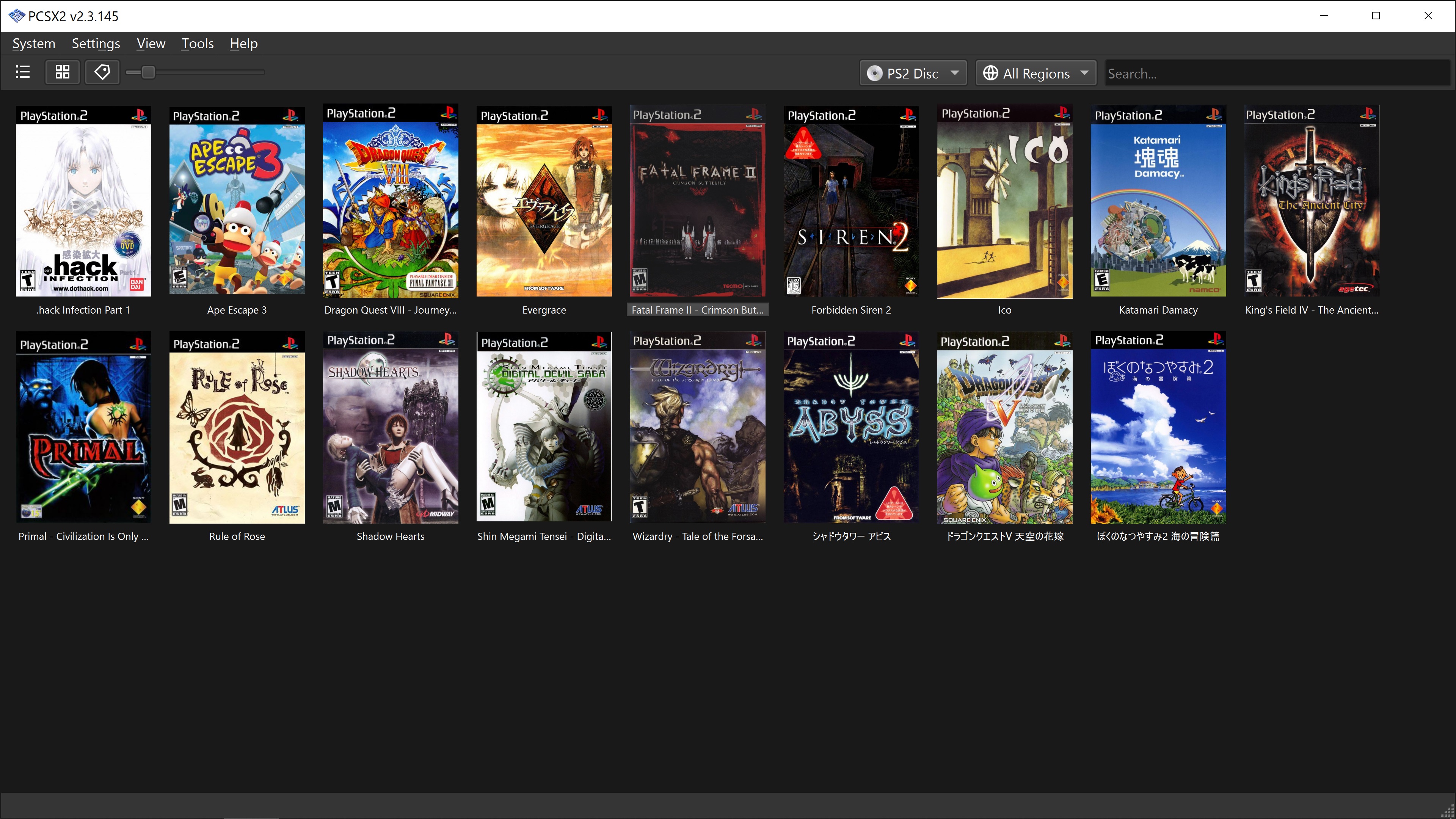Click the 'シャドウタワー アビス' title
Image resolution: width=1456 pixels, height=819 pixels.
pos(851,537)
